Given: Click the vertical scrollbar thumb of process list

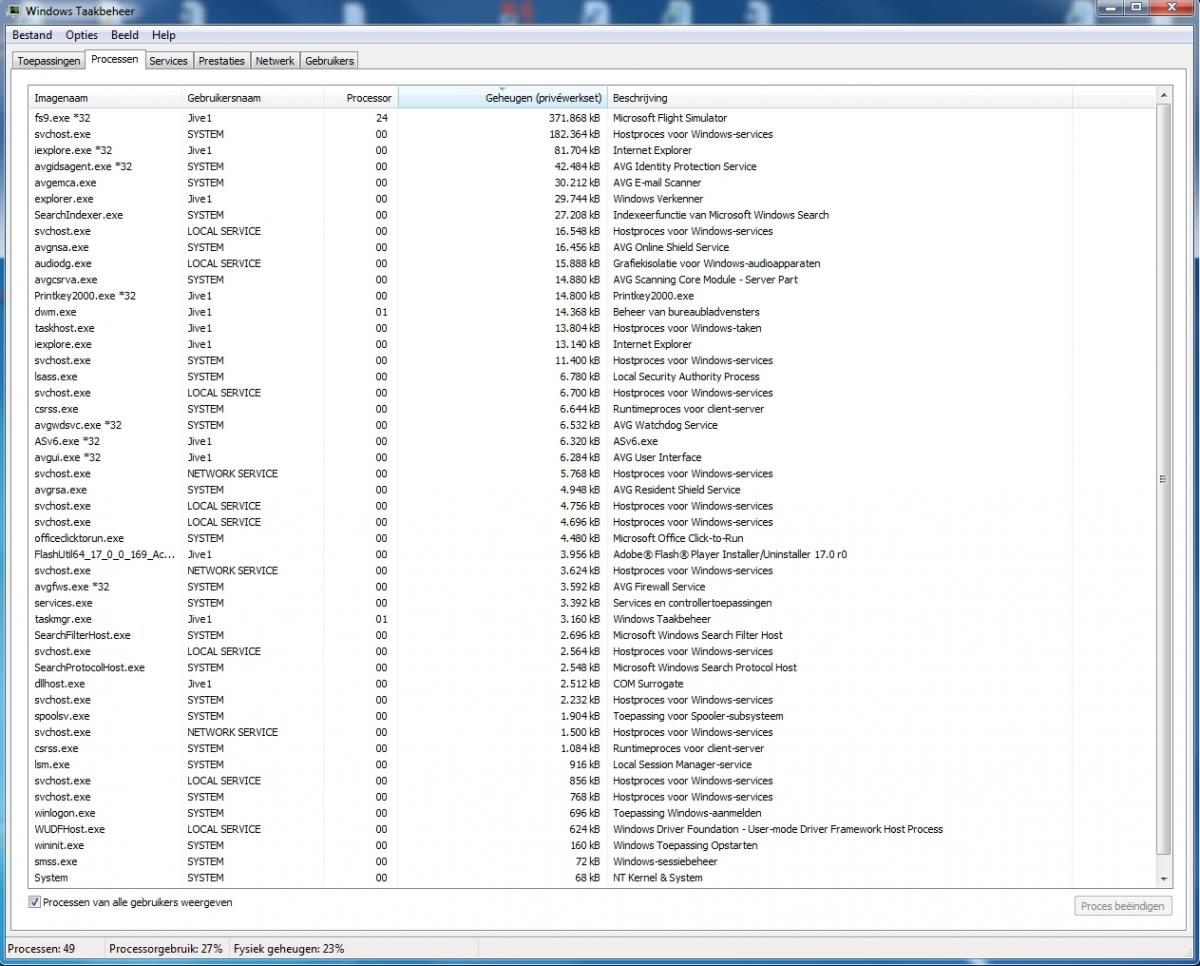Looking at the screenshot, I should tap(1163, 479).
